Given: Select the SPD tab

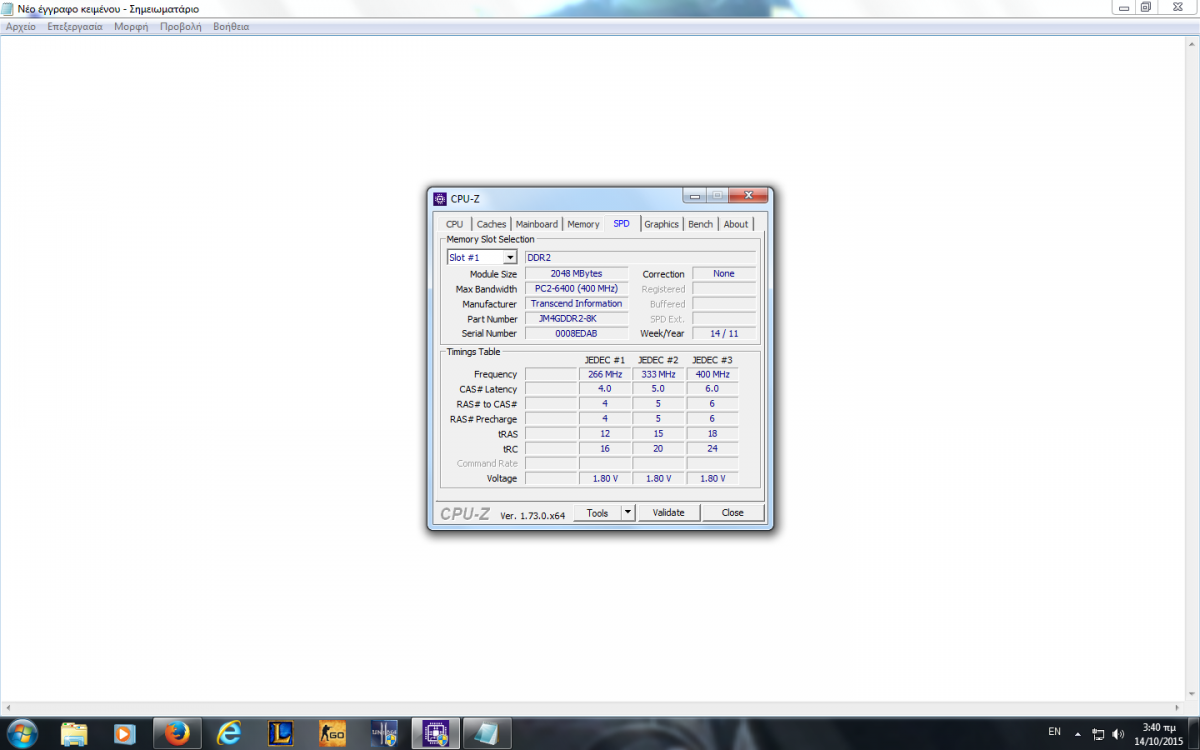Looking at the screenshot, I should click(x=622, y=223).
